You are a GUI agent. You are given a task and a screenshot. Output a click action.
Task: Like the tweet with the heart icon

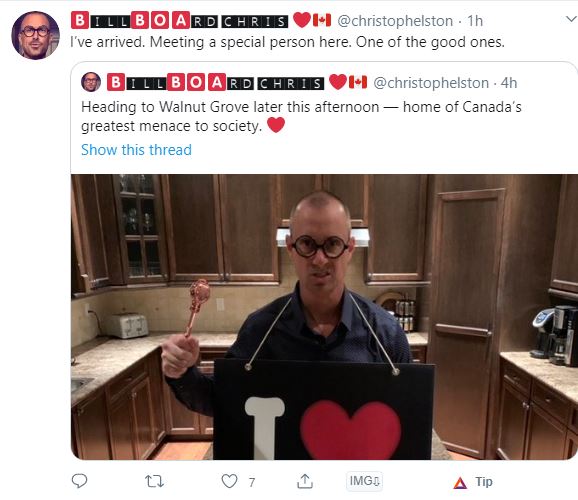[x=229, y=481]
